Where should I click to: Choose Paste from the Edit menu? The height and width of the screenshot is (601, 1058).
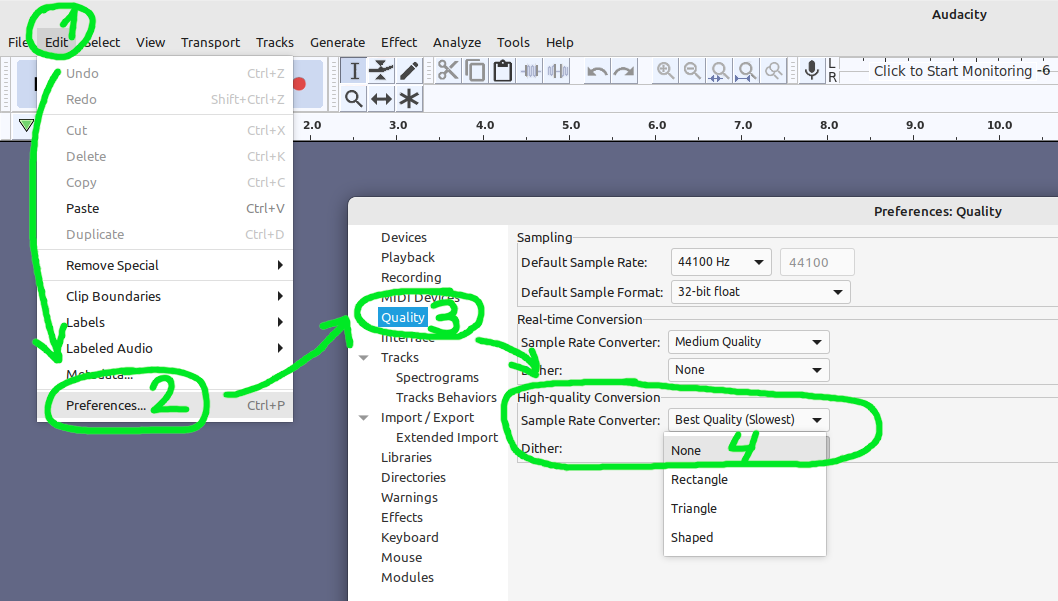165,208
